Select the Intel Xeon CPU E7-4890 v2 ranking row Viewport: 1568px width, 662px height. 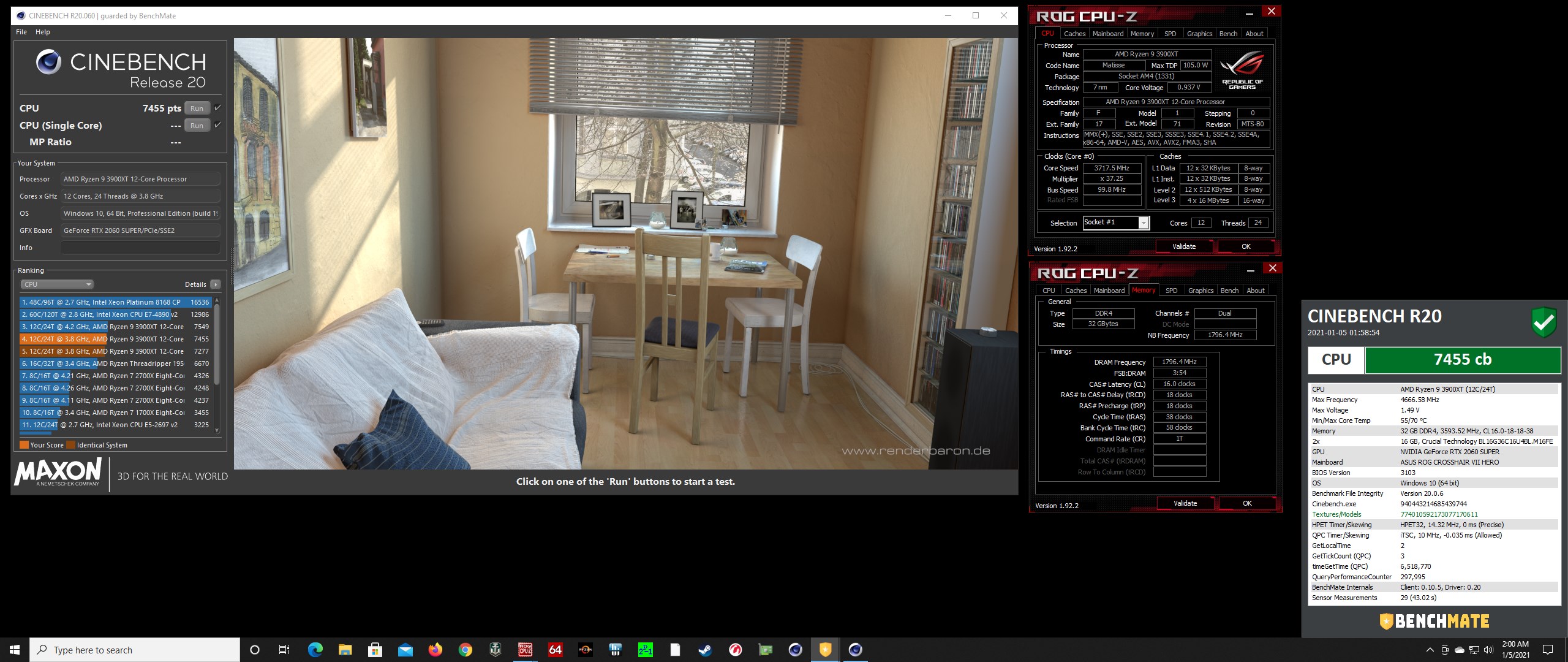pos(115,314)
